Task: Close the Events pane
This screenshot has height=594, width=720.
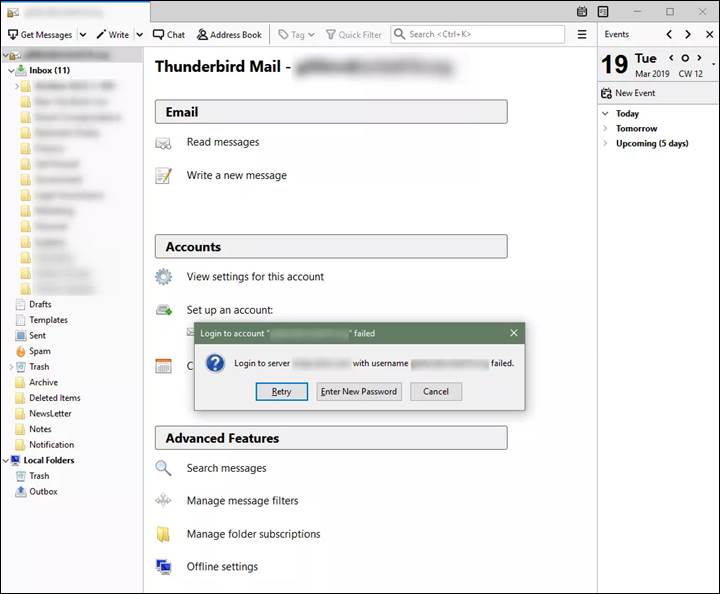Action: click(x=709, y=34)
